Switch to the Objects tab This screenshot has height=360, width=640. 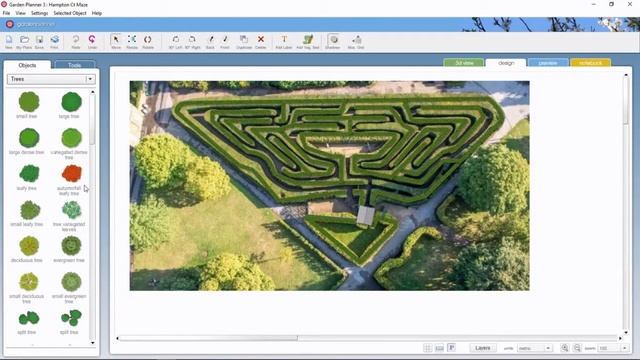tap(27, 65)
